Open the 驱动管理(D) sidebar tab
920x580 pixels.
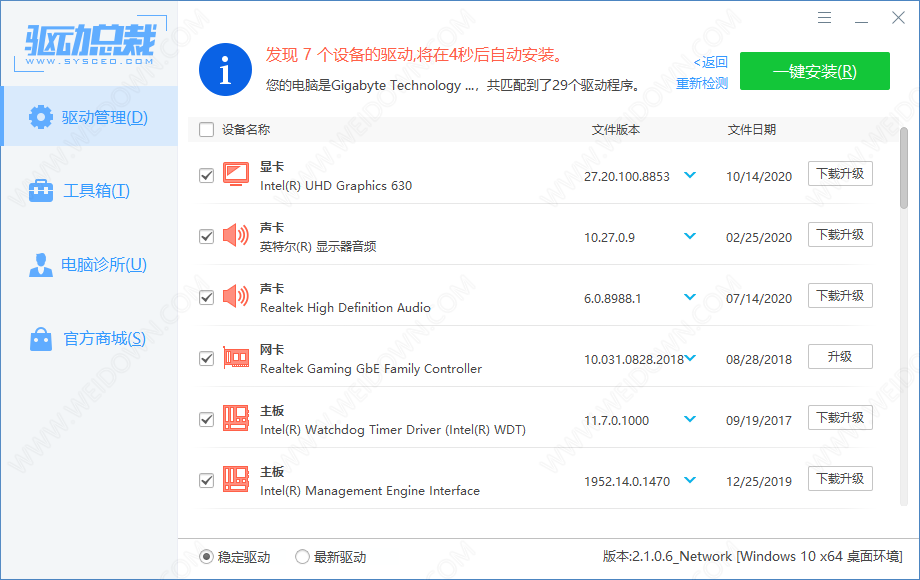pos(90,117)
